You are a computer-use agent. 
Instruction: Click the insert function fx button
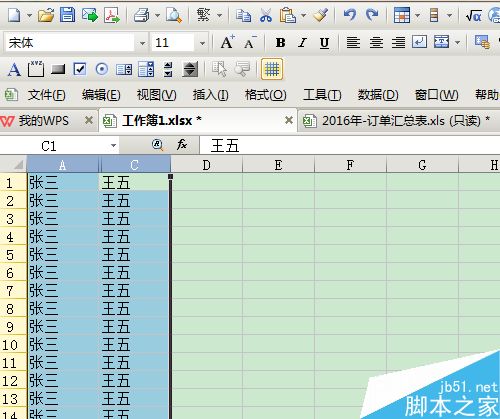click(x=182, y=145)
